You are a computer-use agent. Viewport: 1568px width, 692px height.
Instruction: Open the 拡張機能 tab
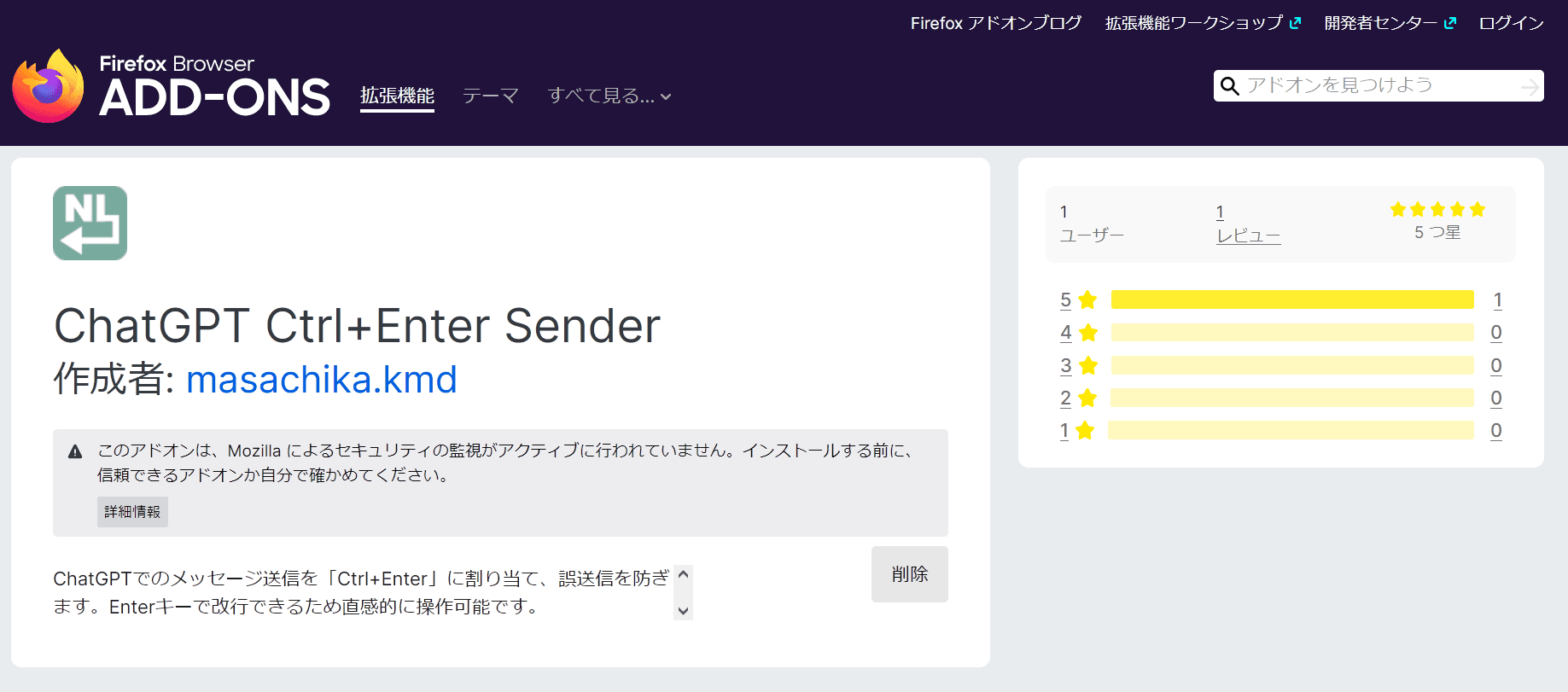point(398,96)
